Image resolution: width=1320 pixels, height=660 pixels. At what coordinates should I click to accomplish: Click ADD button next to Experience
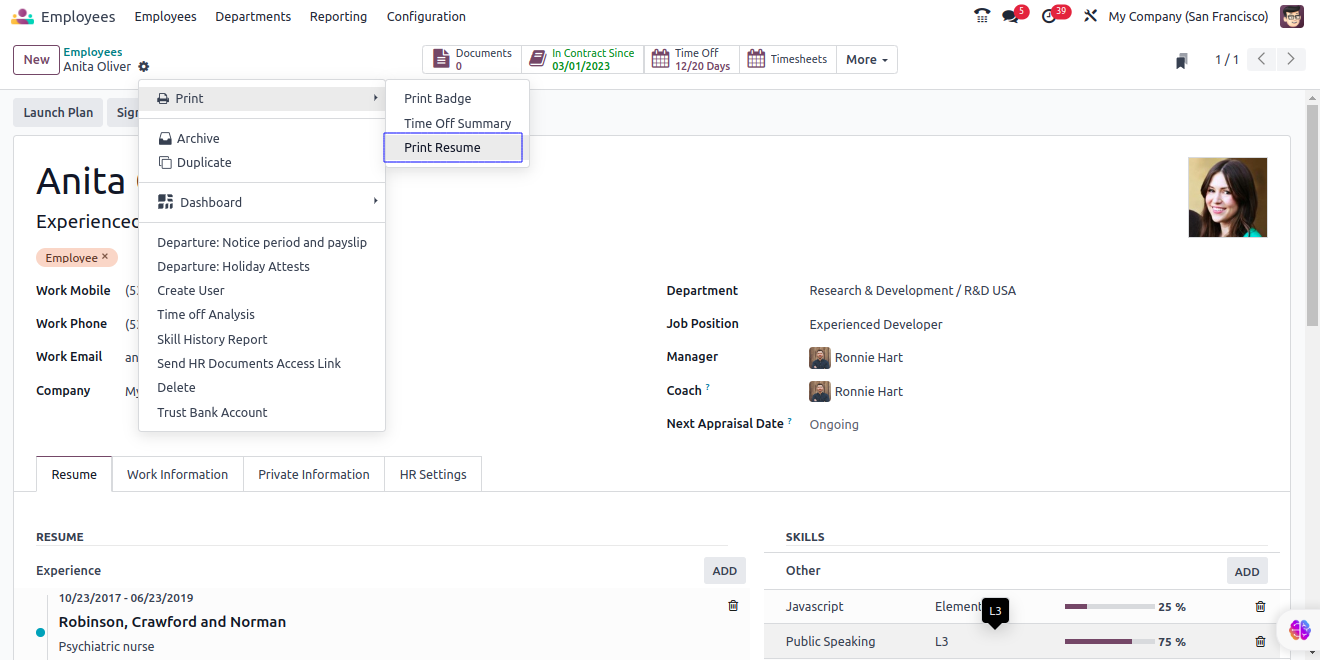(724, 571)
